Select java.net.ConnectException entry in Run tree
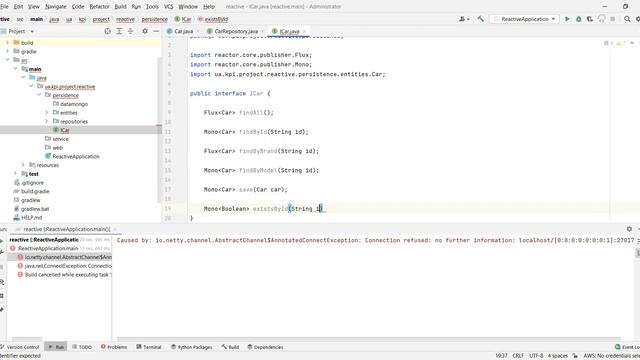The image size is (640, 360). pyautogui.click(x=64, y=266)
